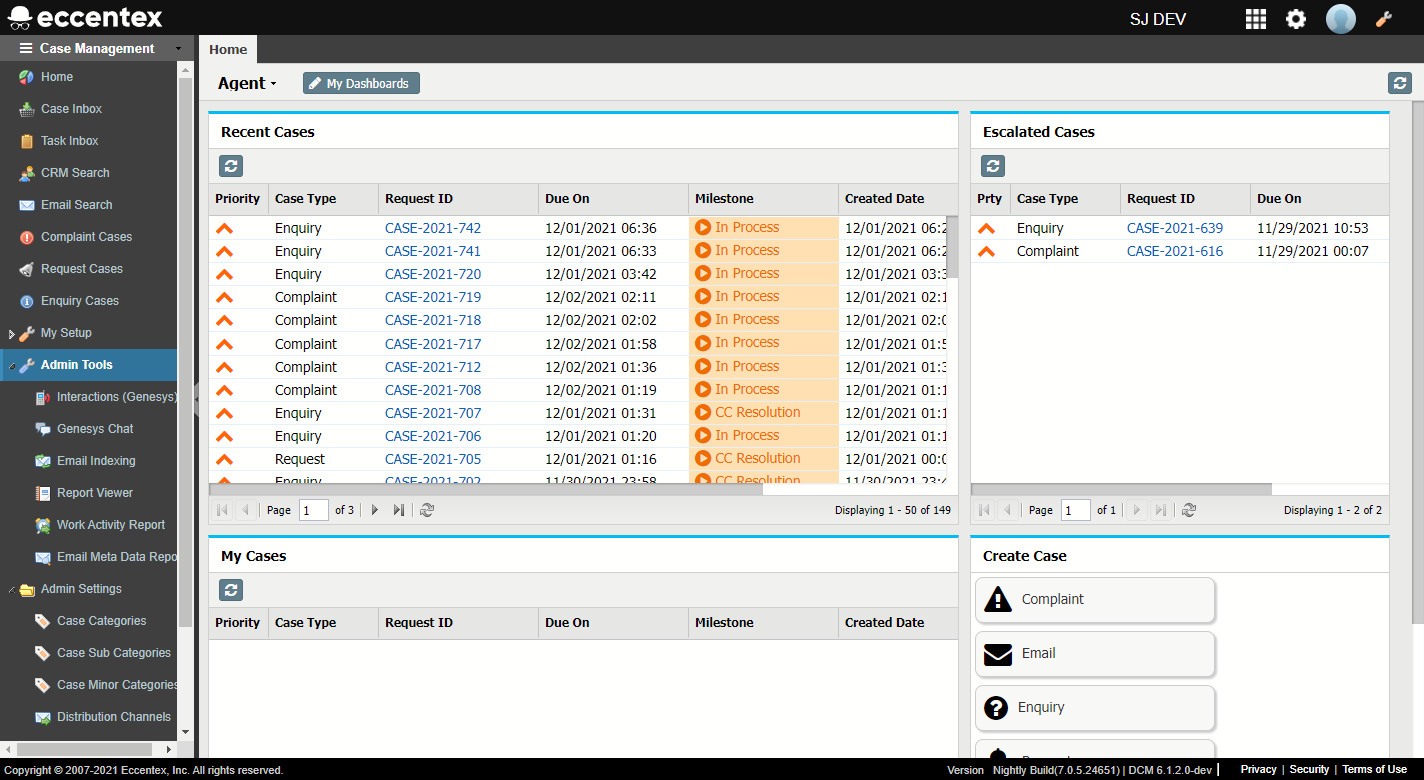Open case CASE-2021-742

pos(433,228)
